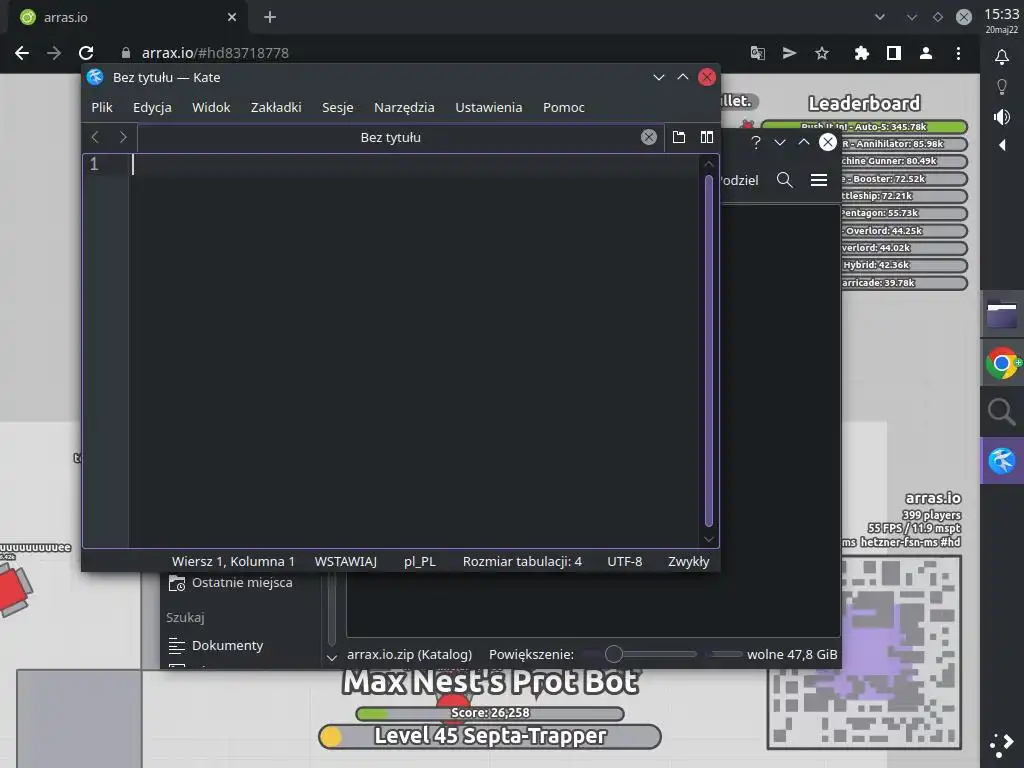The image size is (1024, 768).
Task: Click the browser address bar URL
Action: tap(216, 53)
